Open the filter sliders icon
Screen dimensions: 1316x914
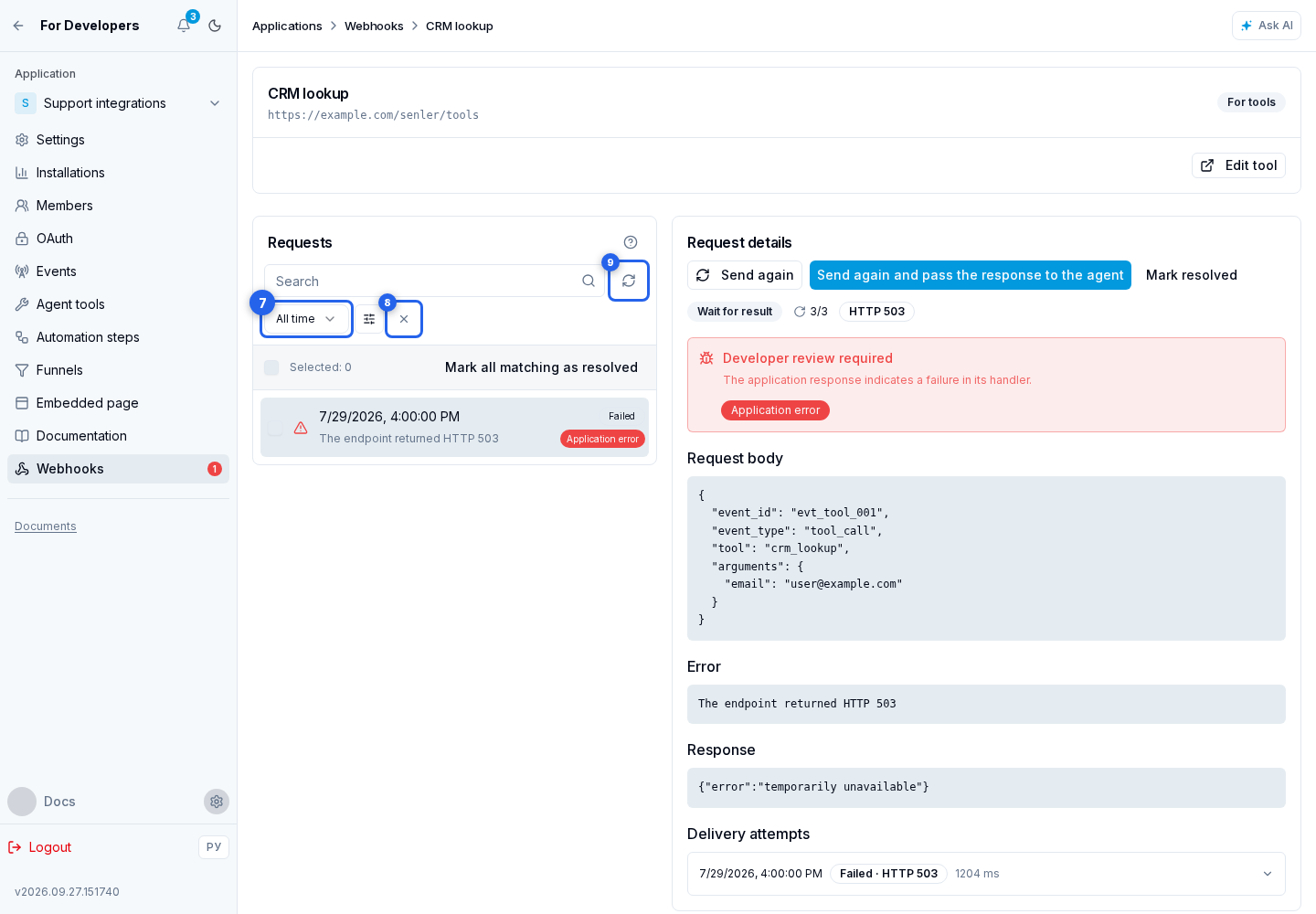(369, 319)
